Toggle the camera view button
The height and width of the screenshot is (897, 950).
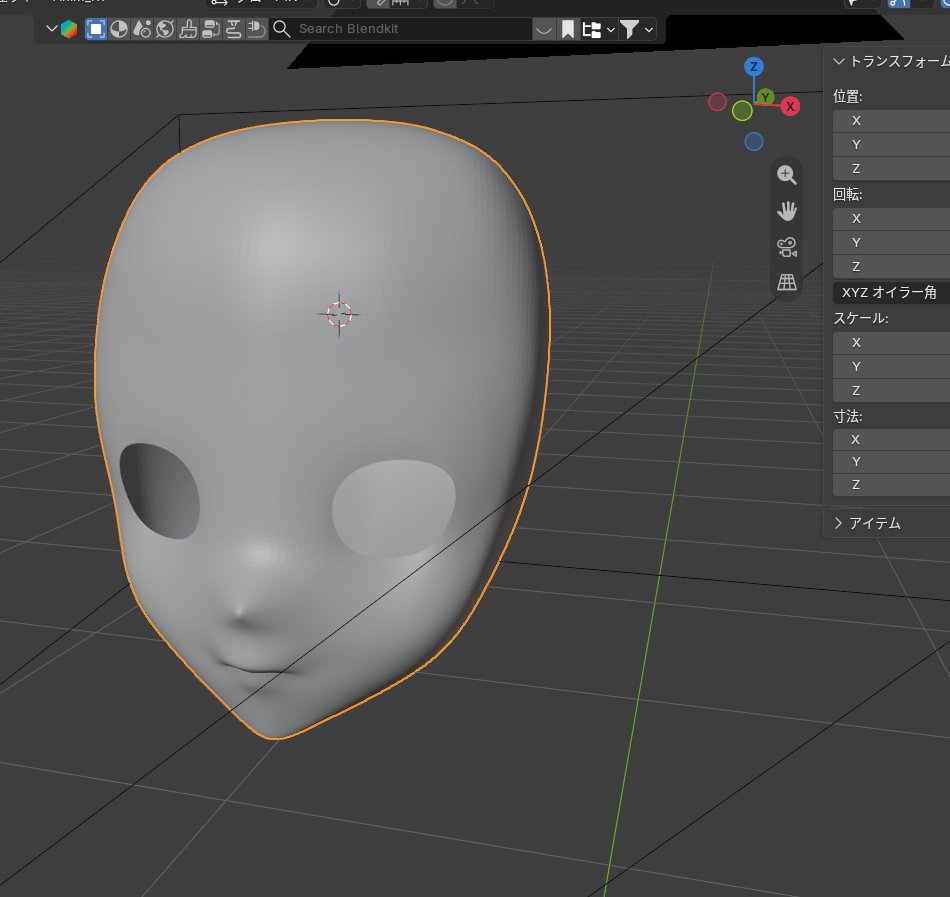point(787,247)
